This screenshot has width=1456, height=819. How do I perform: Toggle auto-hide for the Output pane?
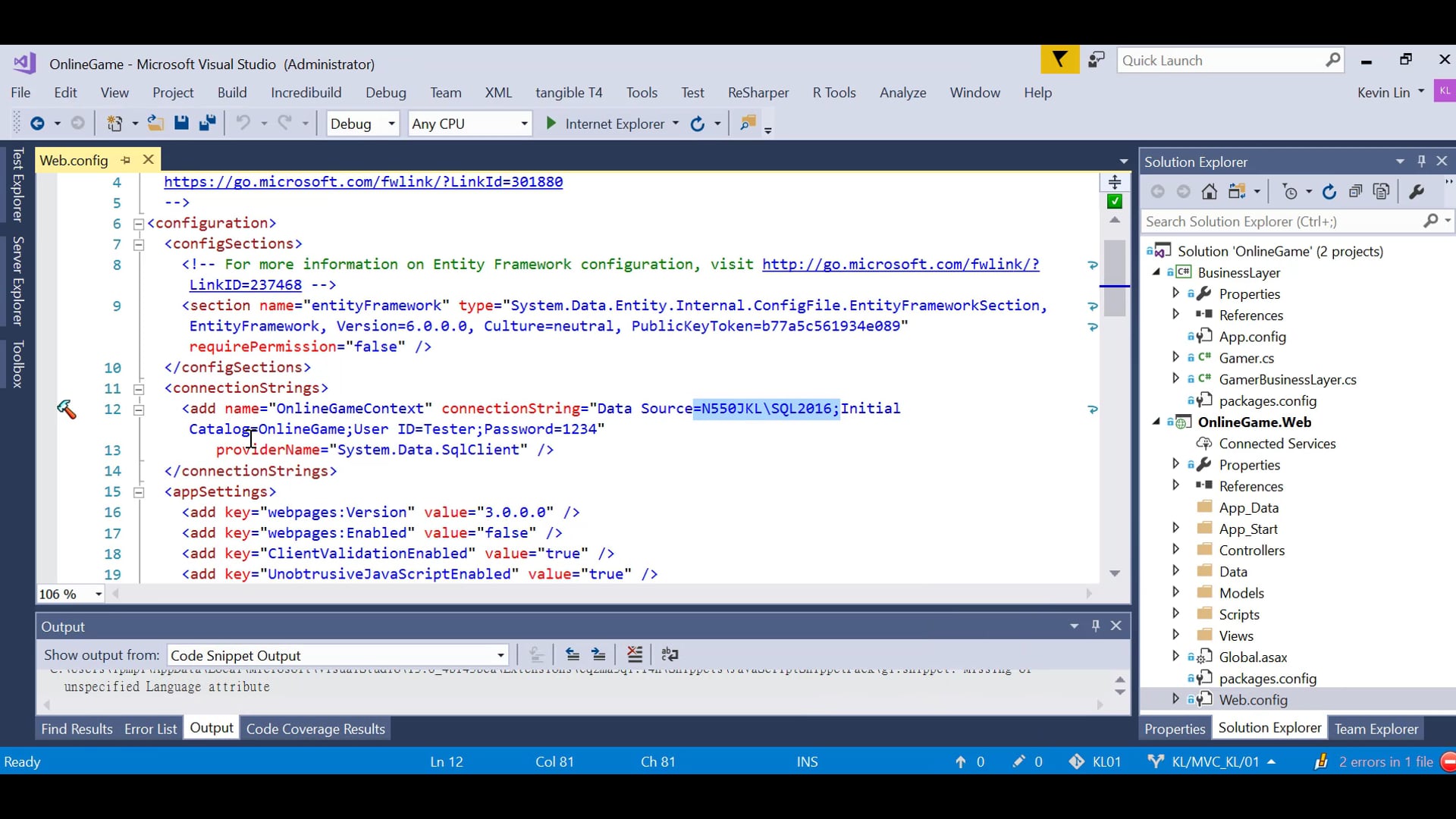pos(1096,626)
